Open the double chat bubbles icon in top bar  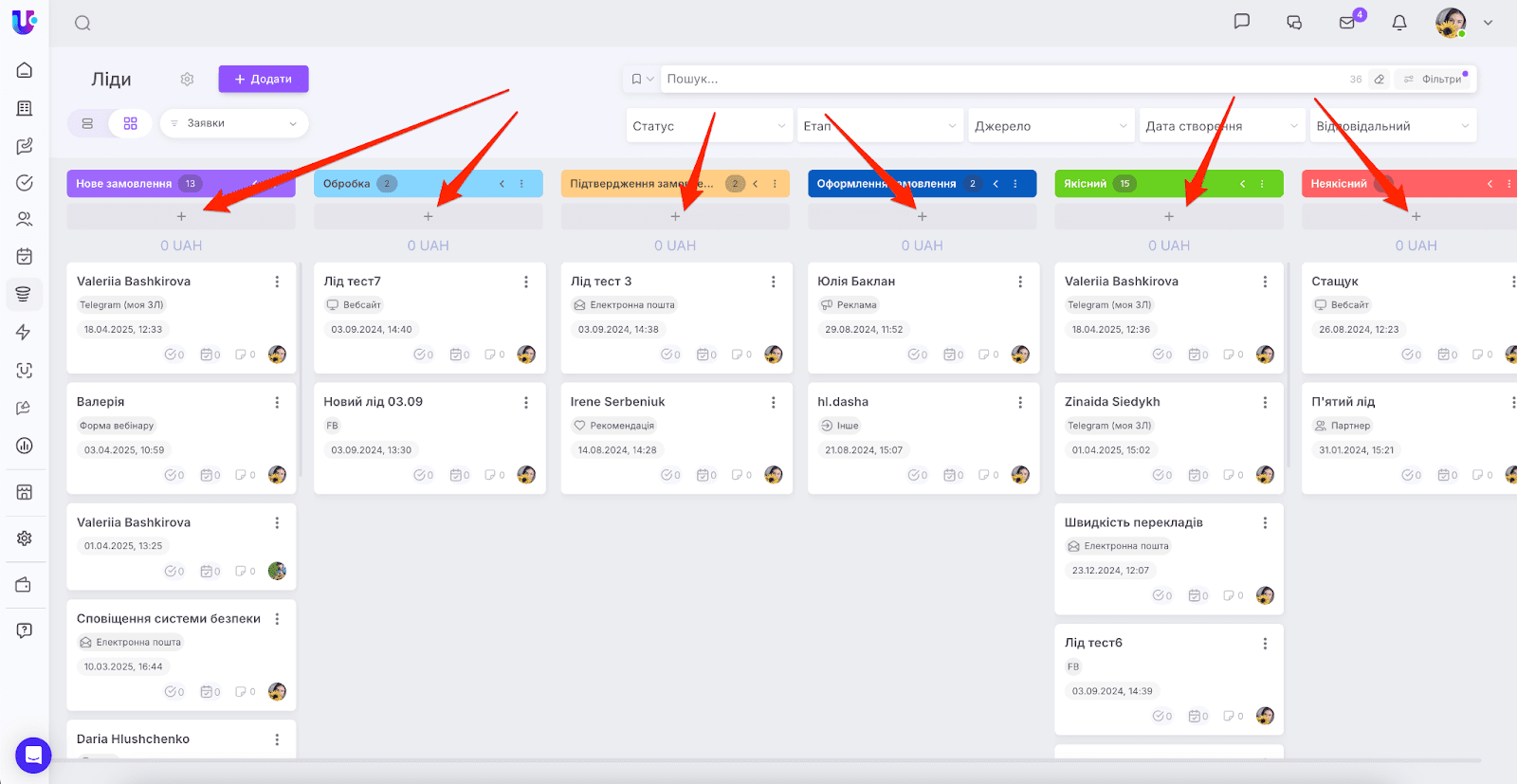tap(1294, 23)
